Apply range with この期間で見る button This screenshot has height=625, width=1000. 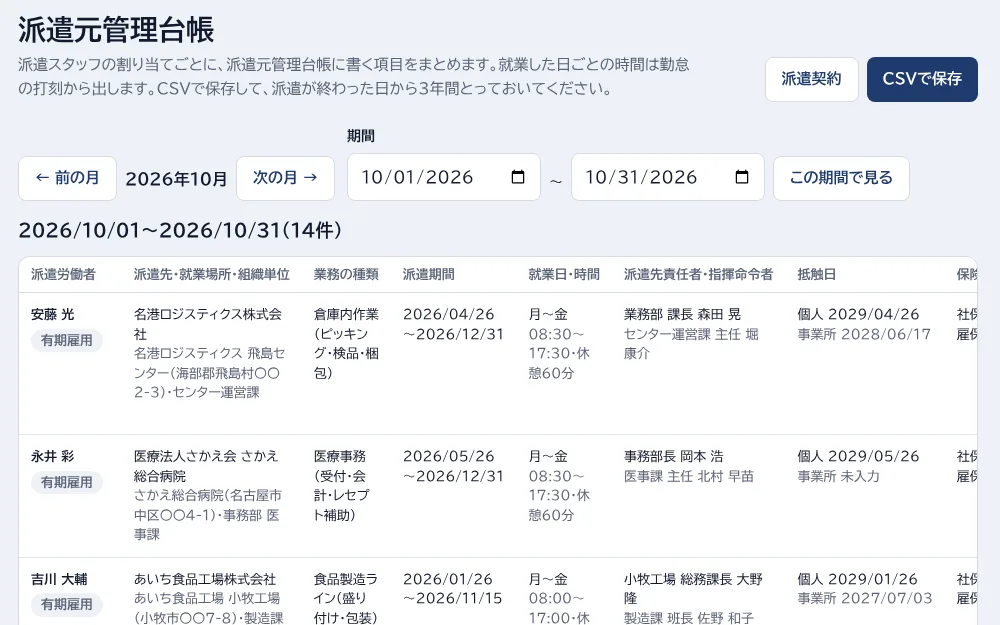pos(841,178)
